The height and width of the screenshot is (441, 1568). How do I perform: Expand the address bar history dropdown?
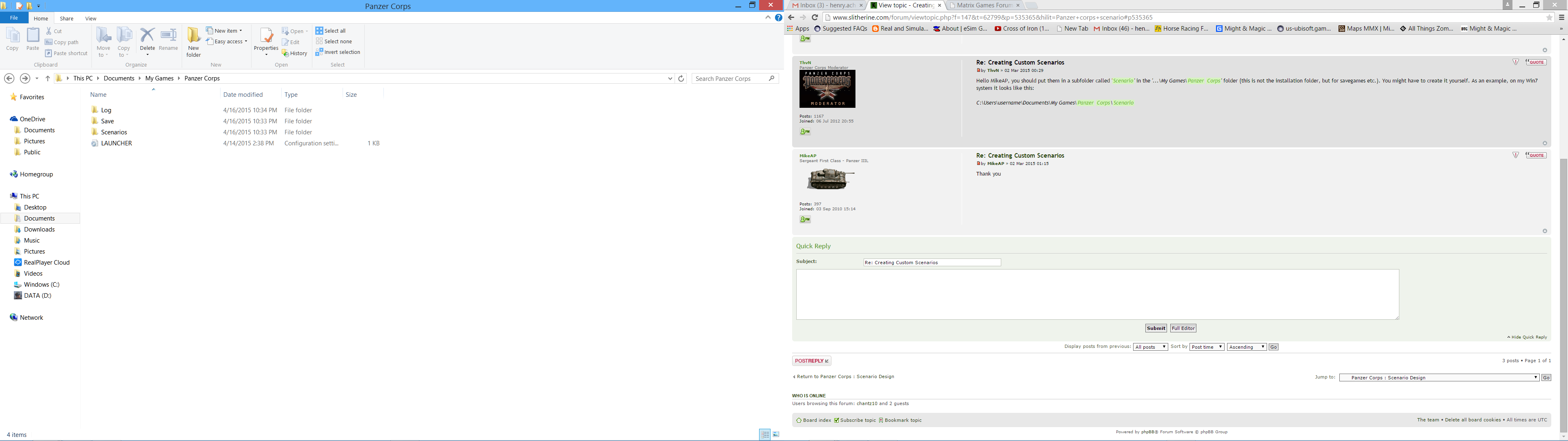coord(670,78)
